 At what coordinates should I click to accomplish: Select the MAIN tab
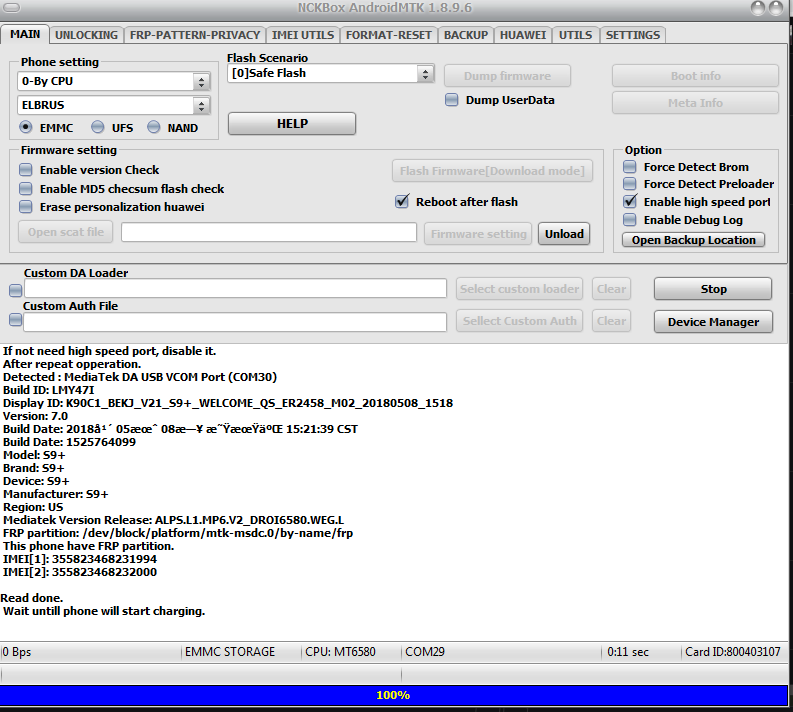[x=25, y=34]
